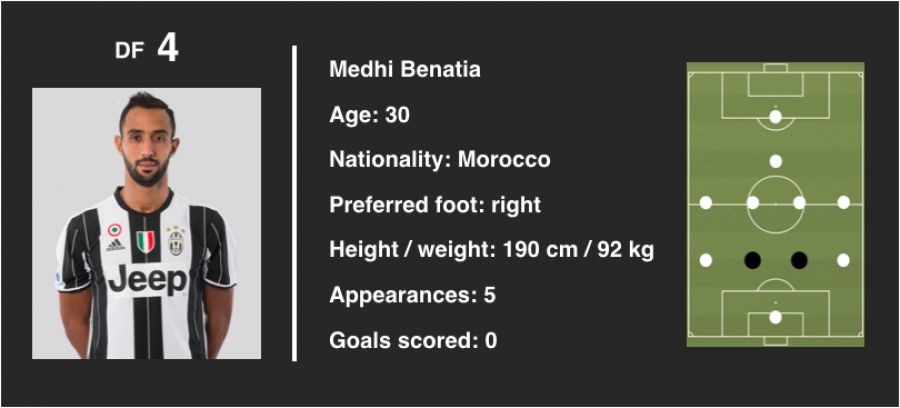
Task: Pick the far-right white dot on the halfway line
Action: pos(844,202)
